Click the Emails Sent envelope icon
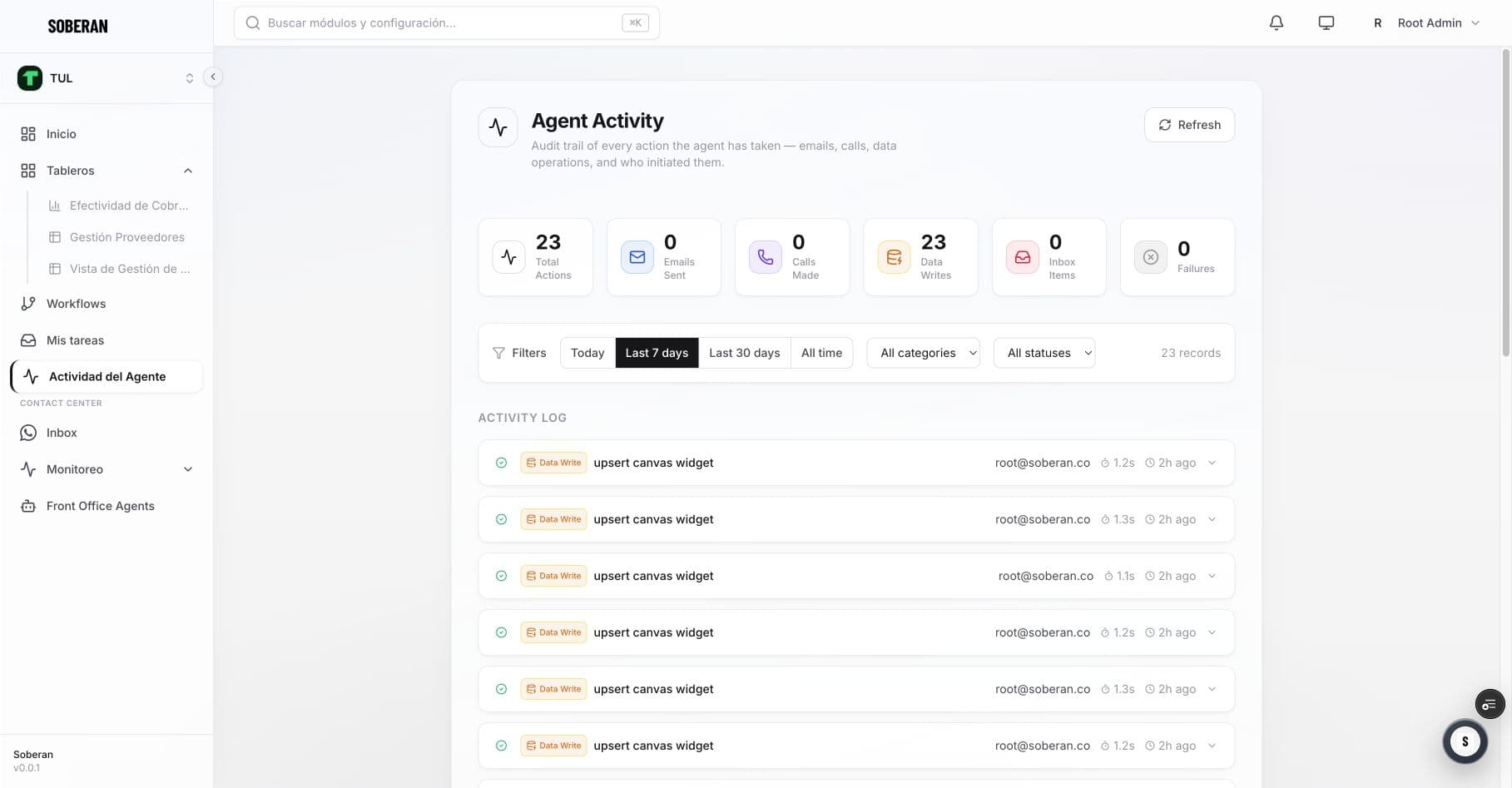1512x788 pixels. pos(637,257)
